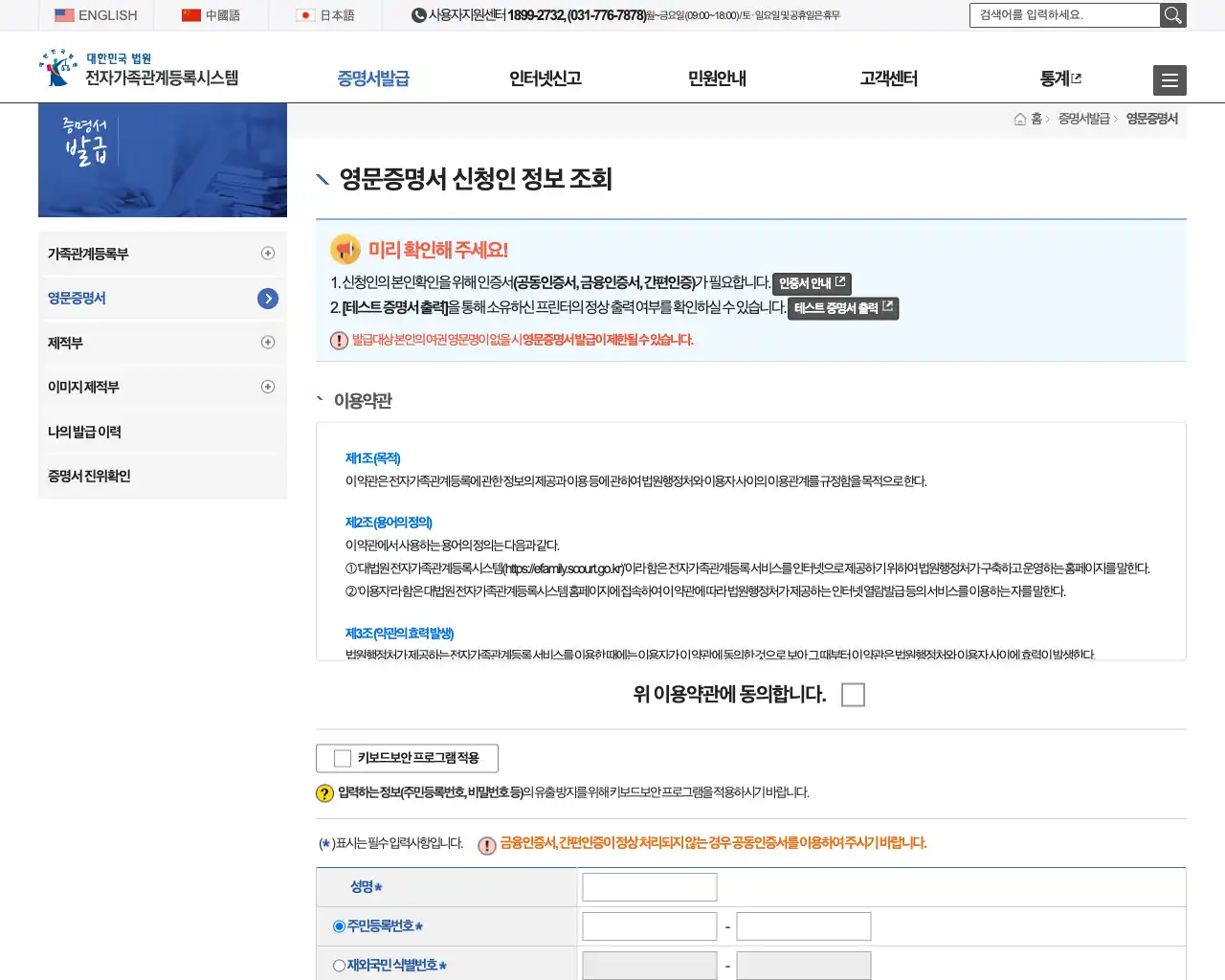Viewport: 1225px width, 980px height.
Task: Open the 고객센터 menu
Action: coord(888,79)
